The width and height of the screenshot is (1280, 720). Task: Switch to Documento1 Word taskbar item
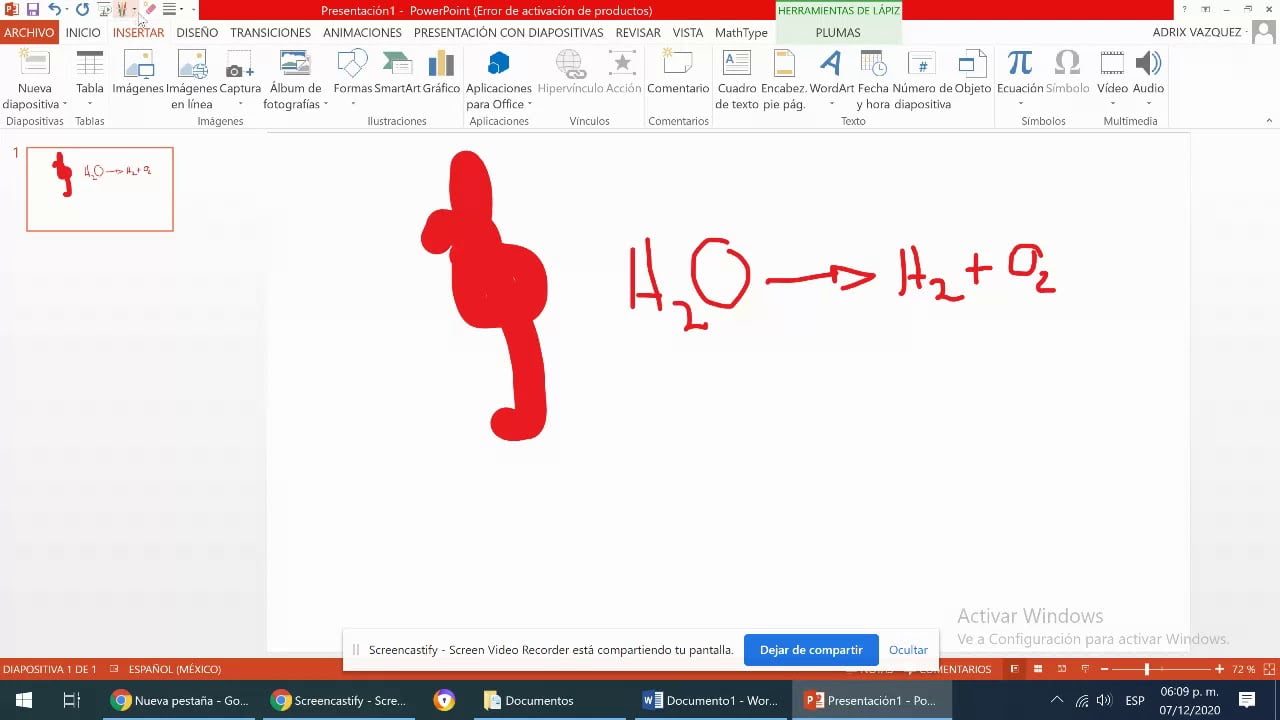click(712, 700)
